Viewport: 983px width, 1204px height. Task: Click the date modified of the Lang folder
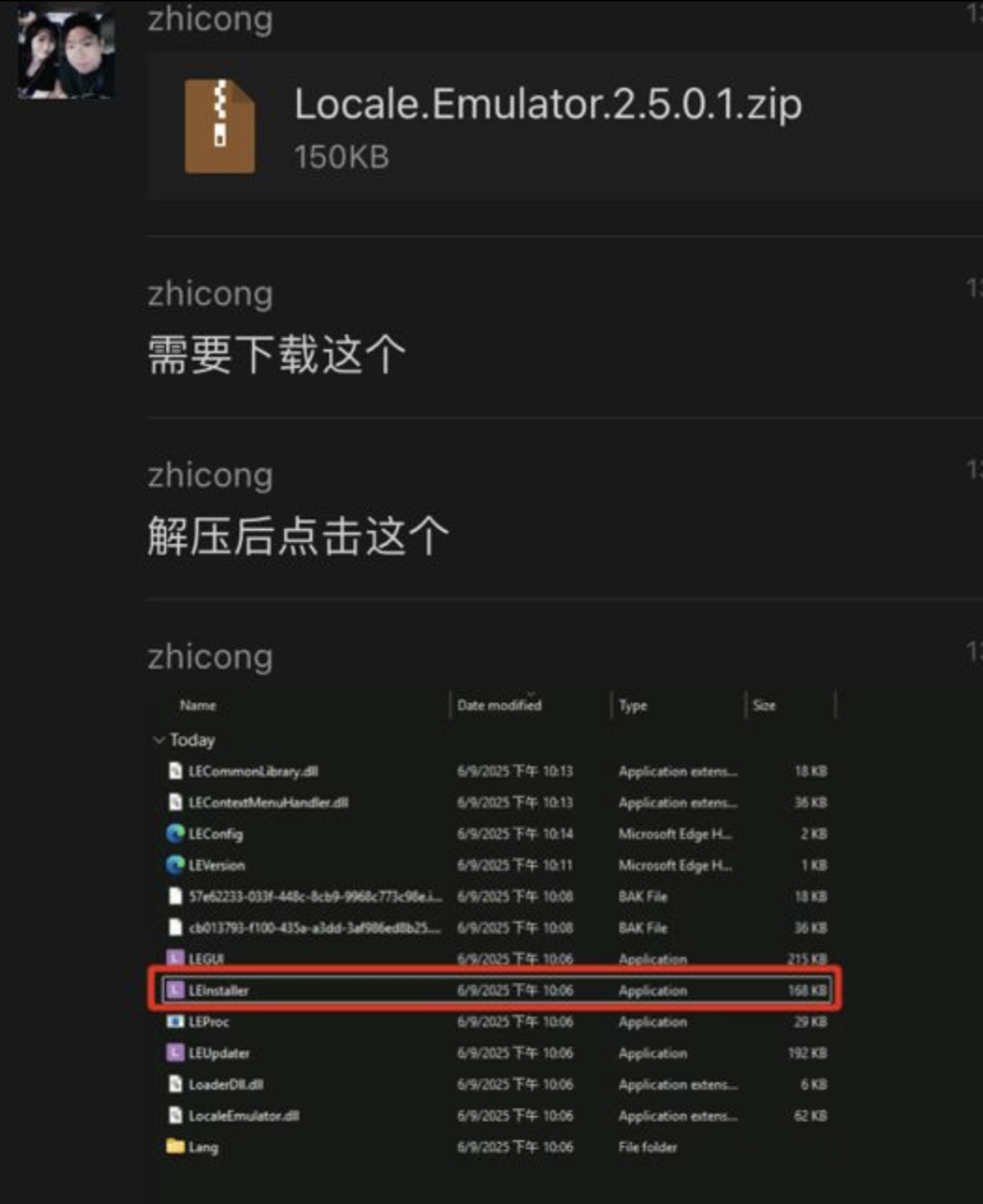point(515,1147)
